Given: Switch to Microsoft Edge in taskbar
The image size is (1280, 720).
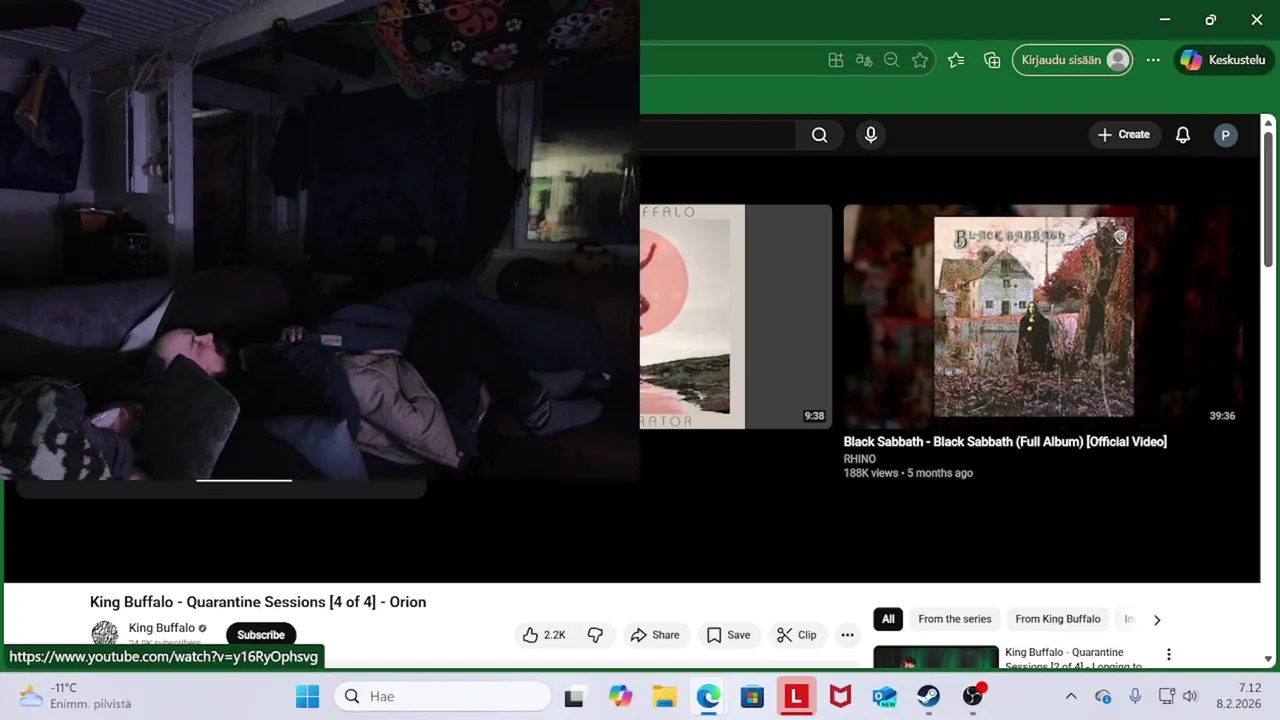Looking at the screenshot, I should 709,697.
